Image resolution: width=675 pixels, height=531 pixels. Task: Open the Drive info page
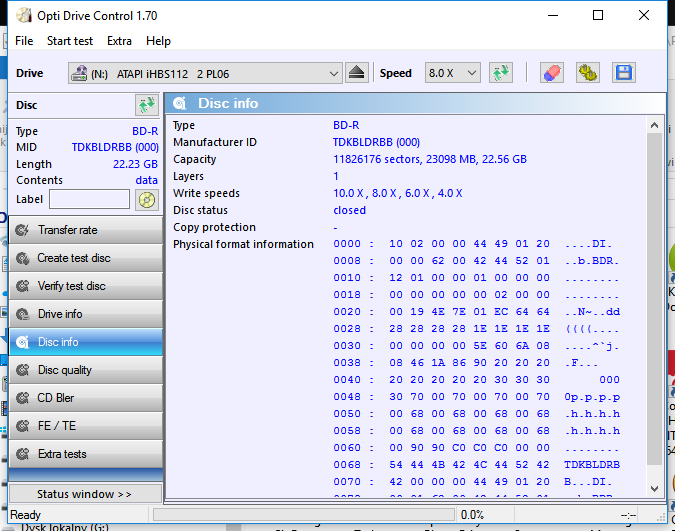(86, 314)
